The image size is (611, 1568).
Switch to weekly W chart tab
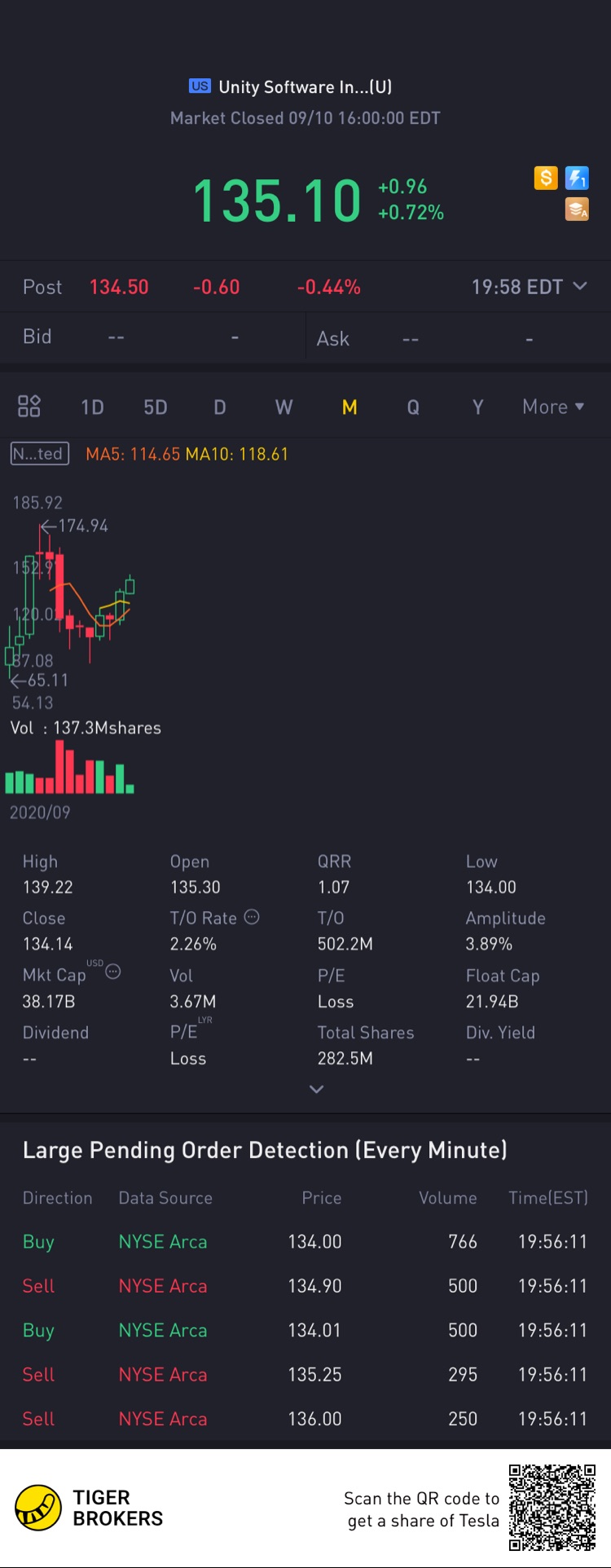tap(284, 407)
